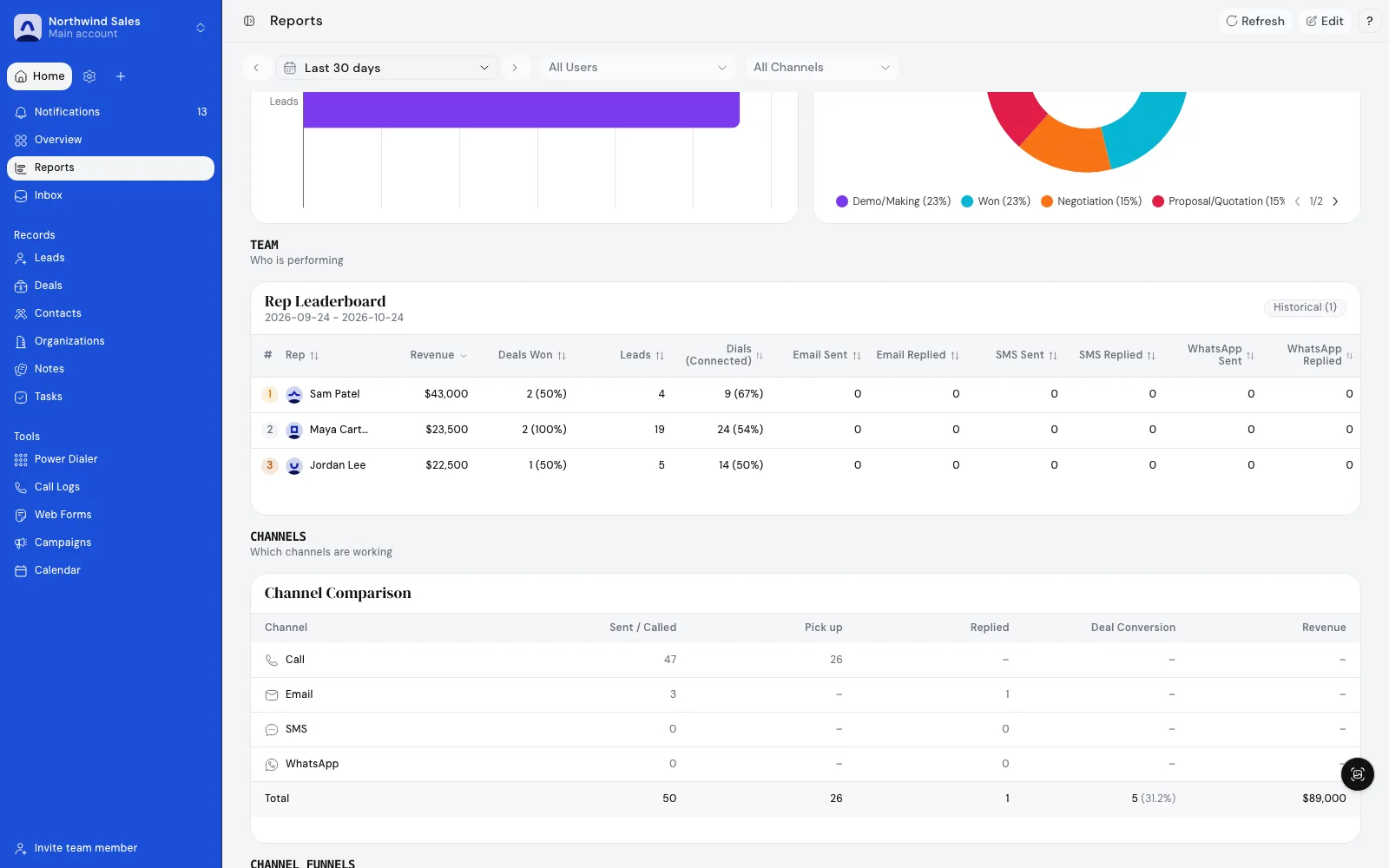Select the Home tab button
This screenshot has height=868, width=1389.
point(40,76)
